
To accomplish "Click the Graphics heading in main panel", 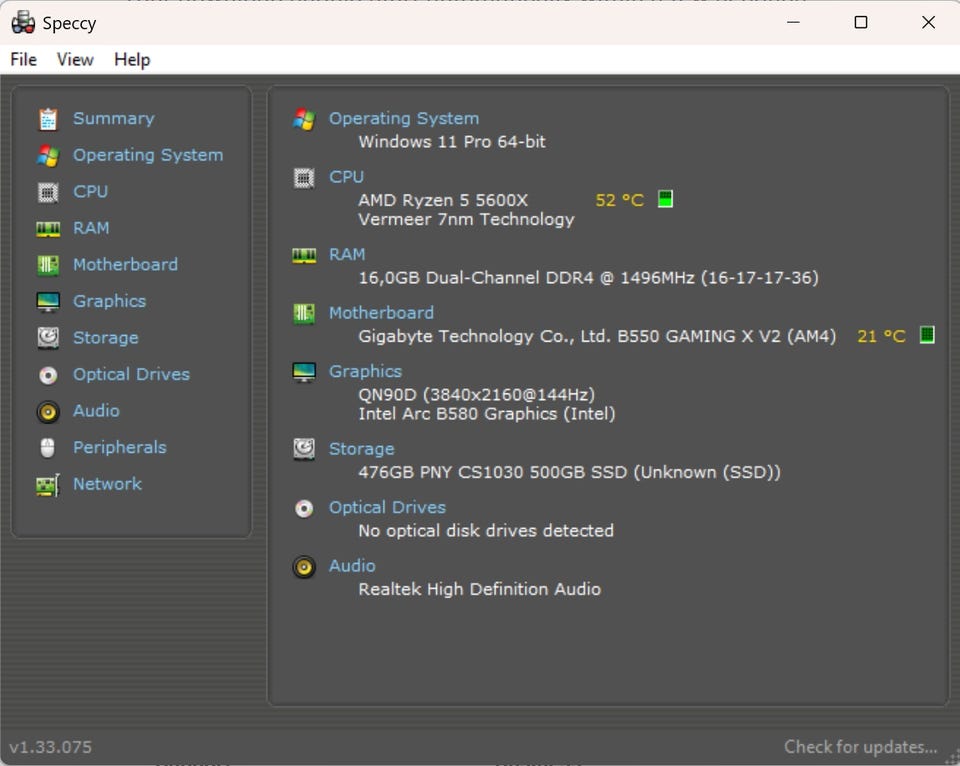I will pos(365,371).
